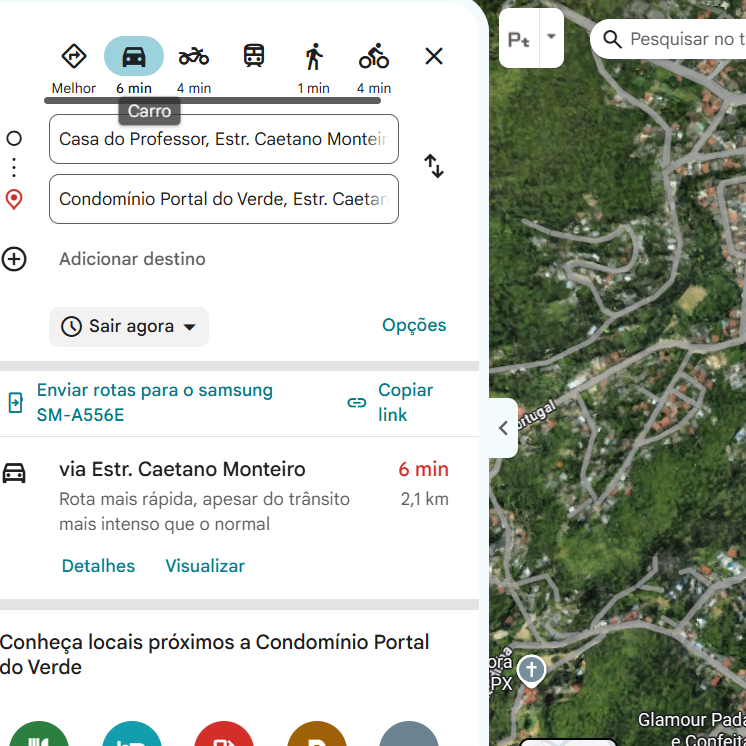The height and width of the screenshot is (746, 746).
Task: Click the Conheça locais próximos heading
Action: (x=214, y=655)
